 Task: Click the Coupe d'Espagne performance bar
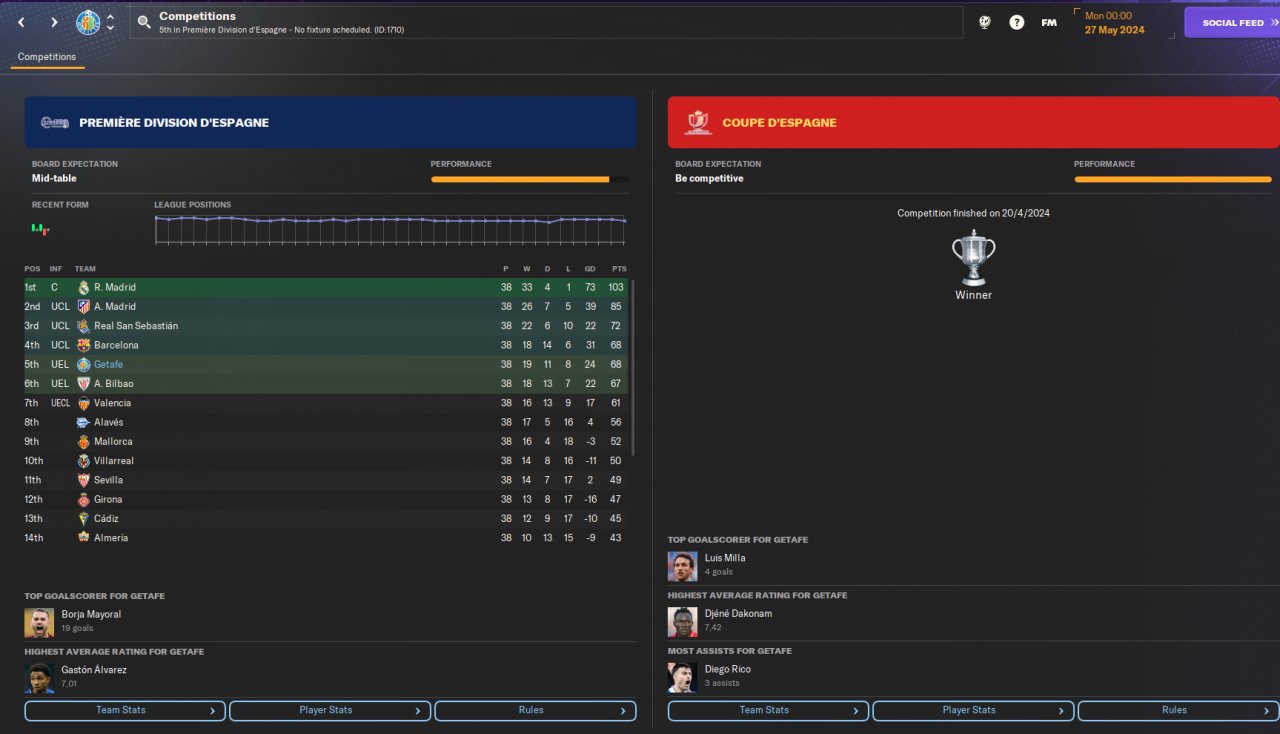pyautogui.click(x=1173, y=180)
